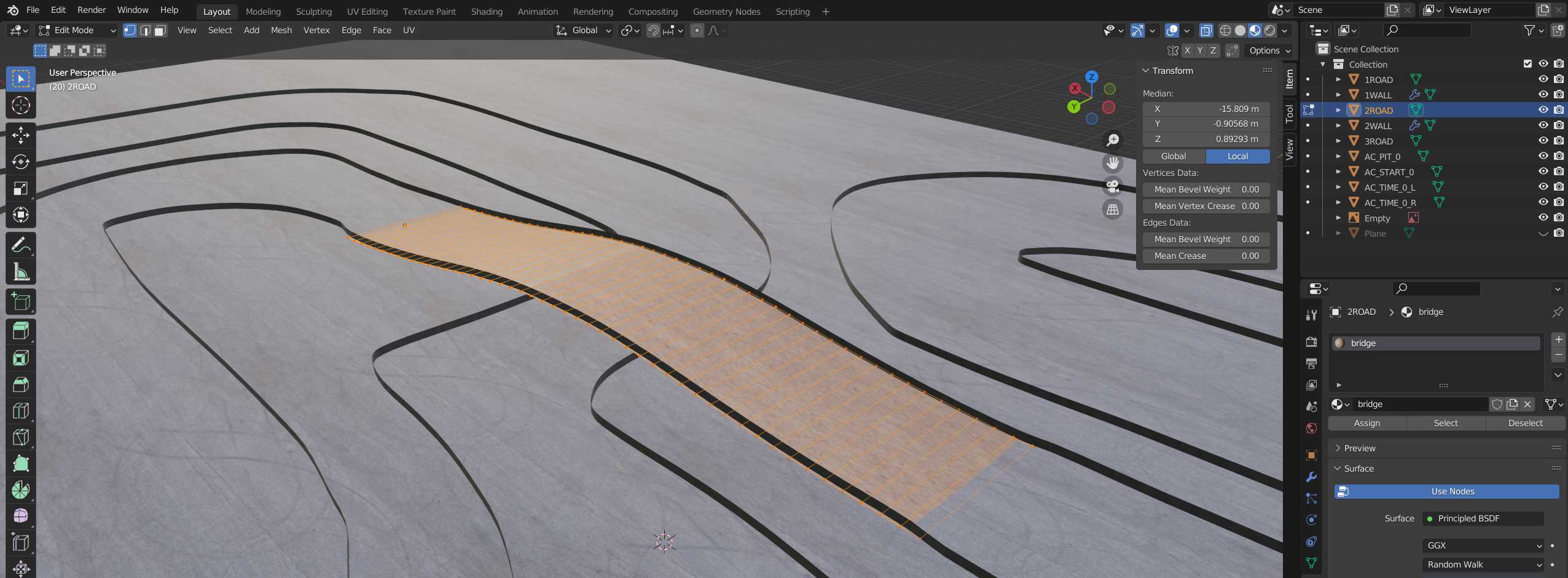Image resolution: width=1568 pixels, height=578 pixels.
Task: Click the viewport zoom icon
Action: click(x=1113, y=140)
